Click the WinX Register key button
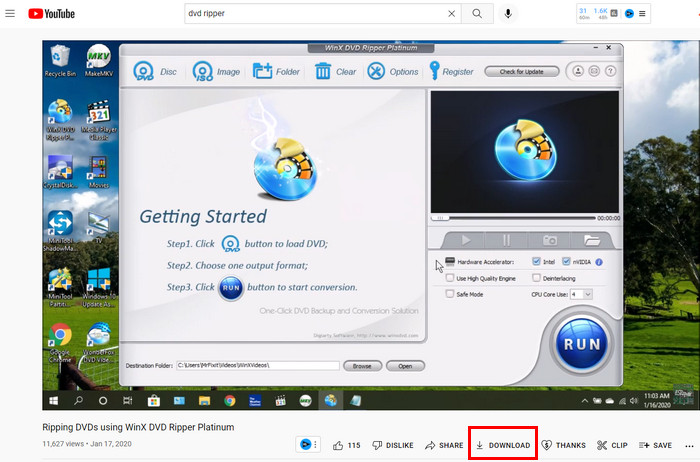This screenshot has height=462, width=700. point(451,71)
